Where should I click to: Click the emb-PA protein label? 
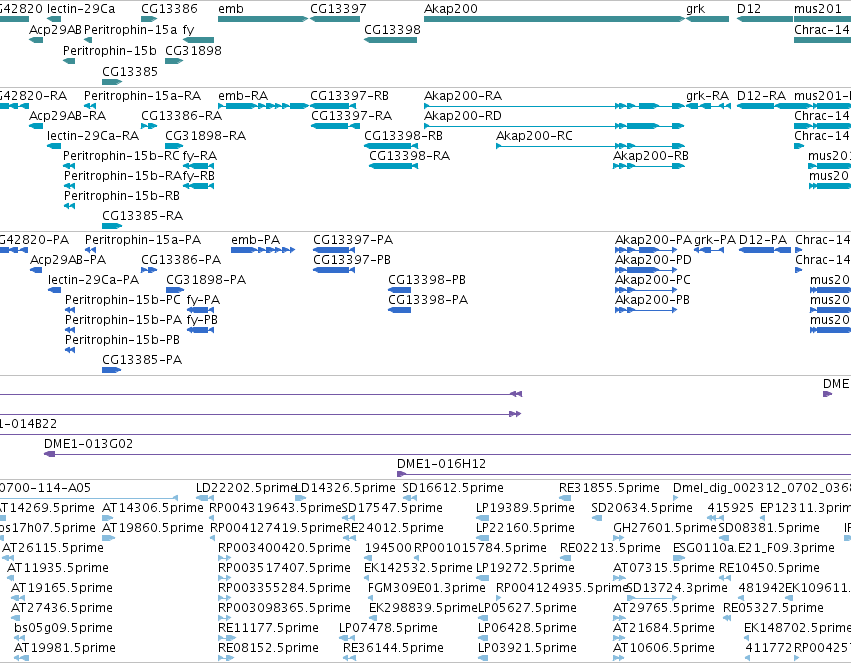256,240
